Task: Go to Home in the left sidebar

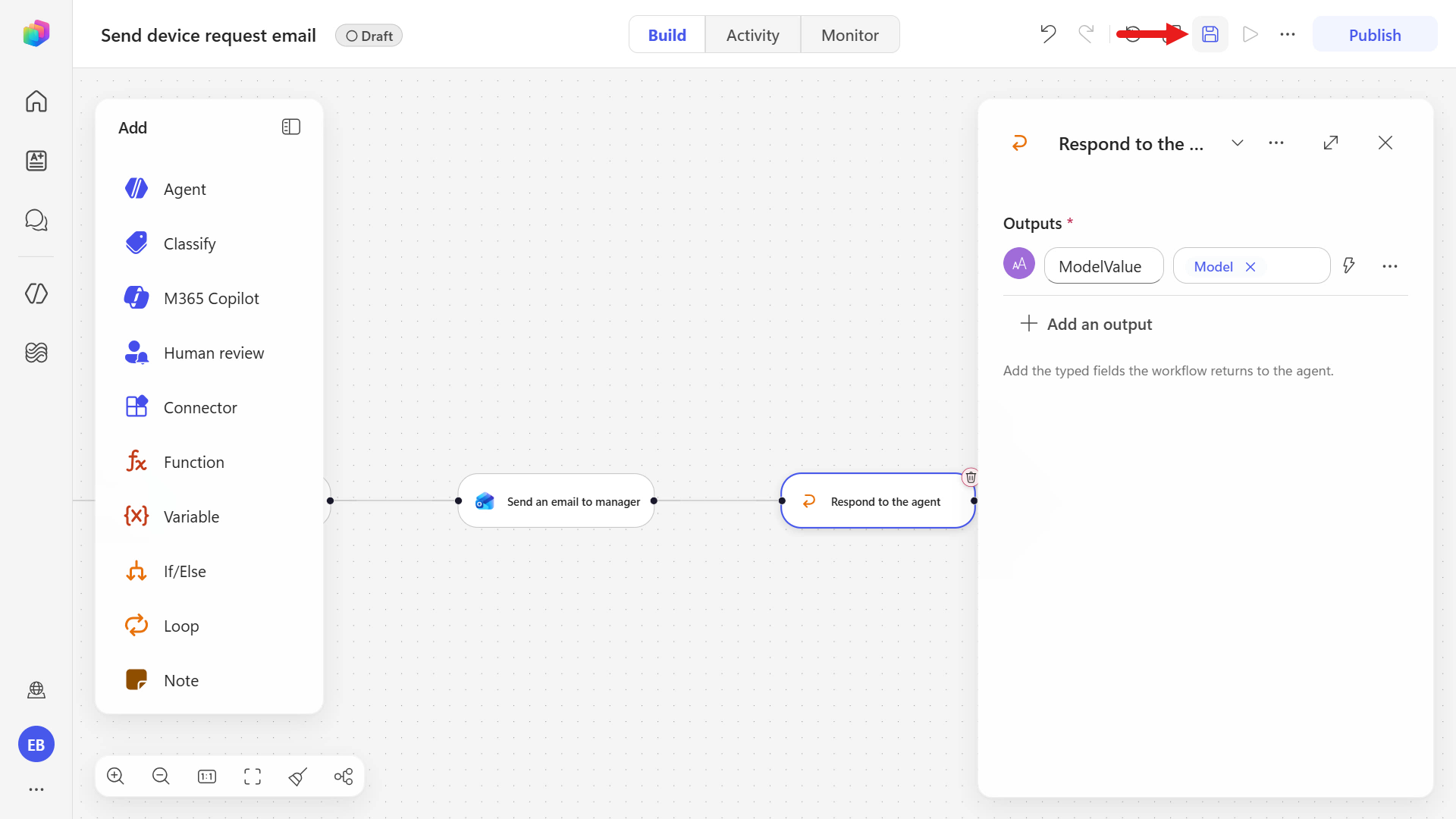Action: (x=36, y=101)
